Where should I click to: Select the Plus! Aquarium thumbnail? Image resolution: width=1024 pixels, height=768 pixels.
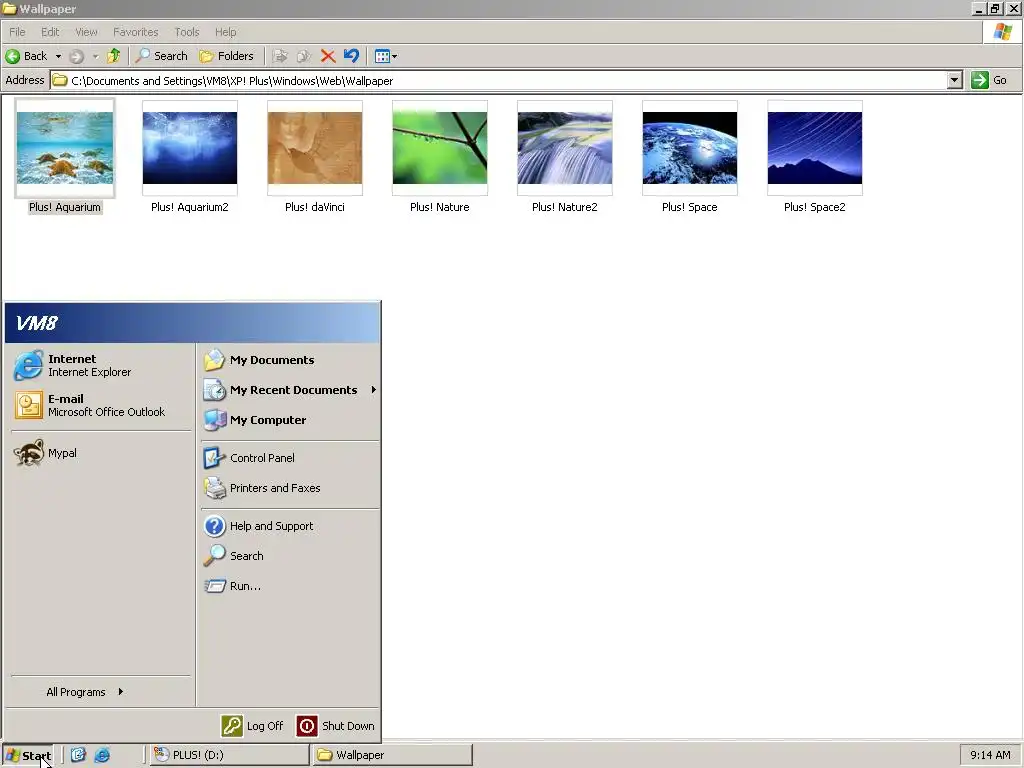pyautogui.click(x=65, y=148)
